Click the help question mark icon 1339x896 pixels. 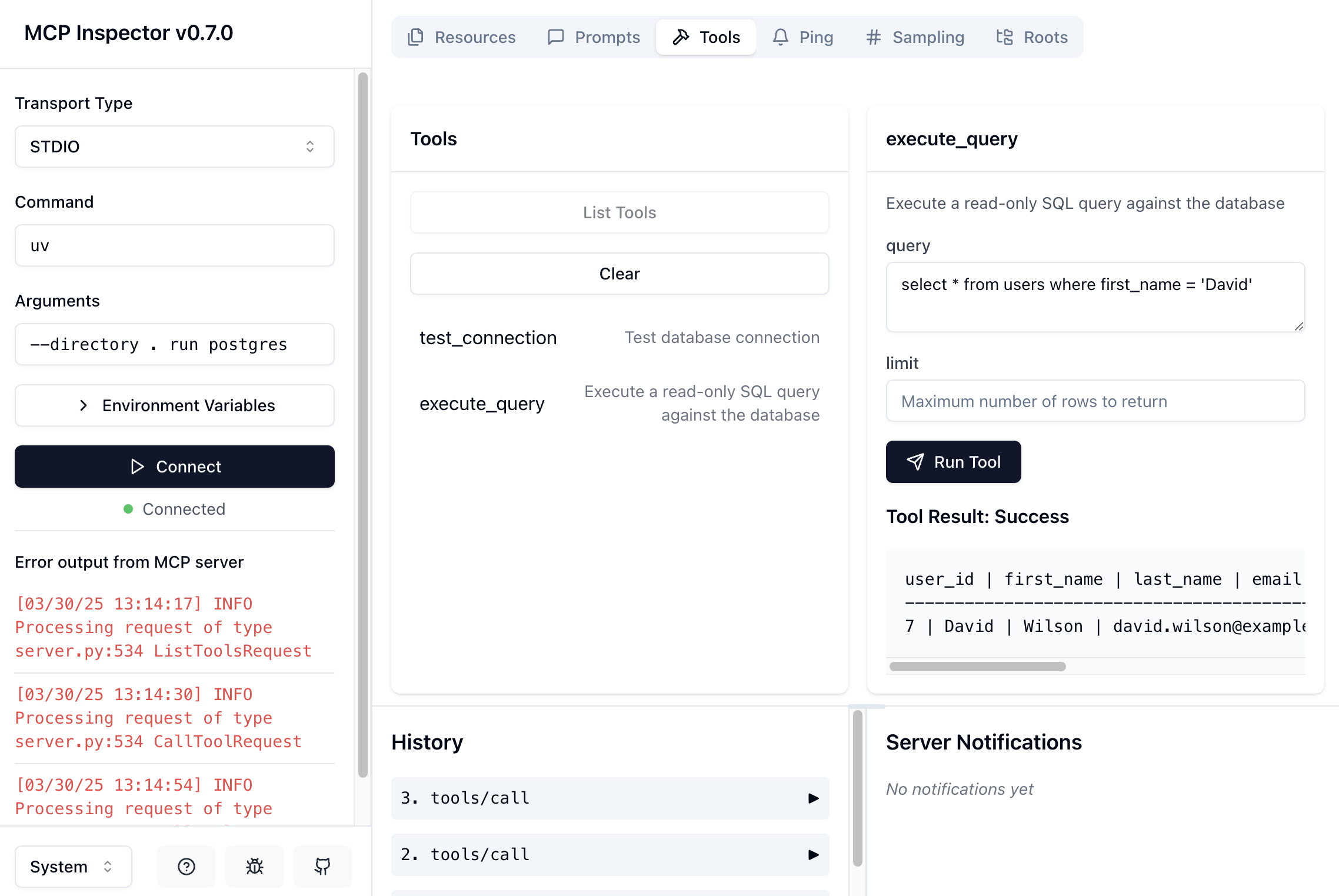(186, 866)
